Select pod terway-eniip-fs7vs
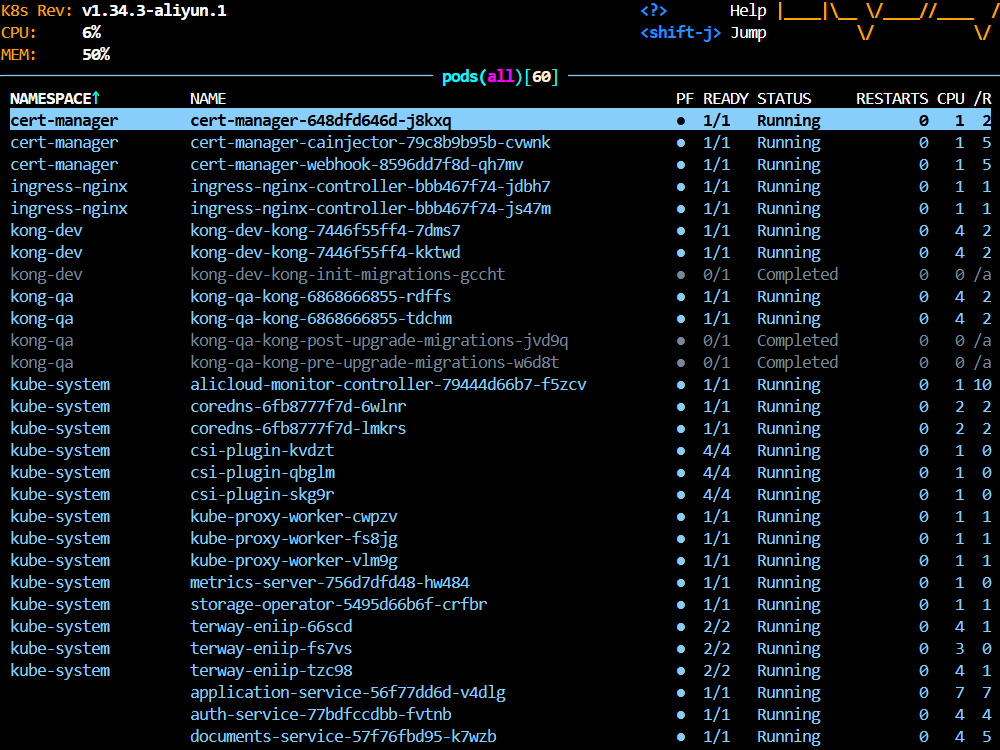The height and width of the screenshot is (750, 1000). 500,648
